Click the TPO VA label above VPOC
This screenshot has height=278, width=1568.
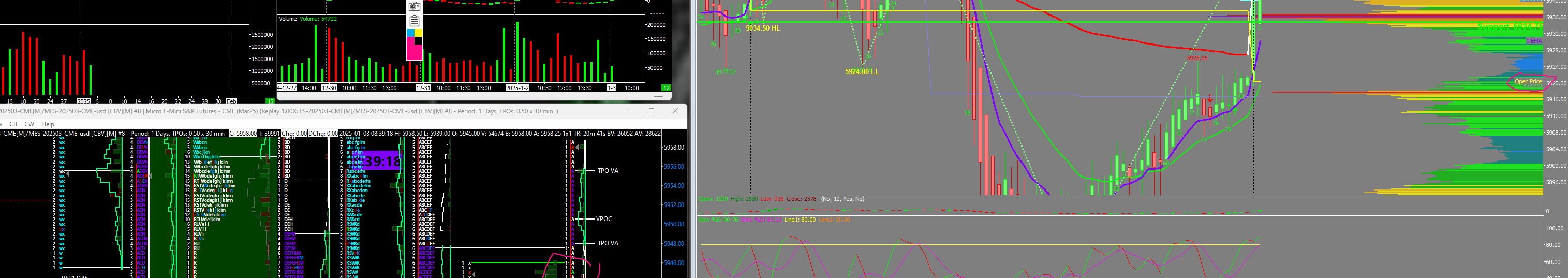(x=608, y=171)
